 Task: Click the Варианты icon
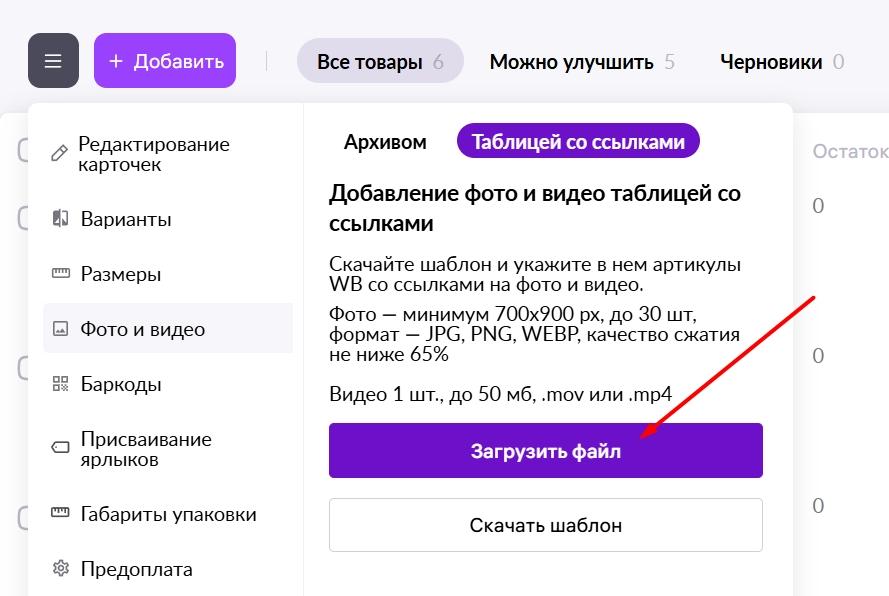click(60, 219)
